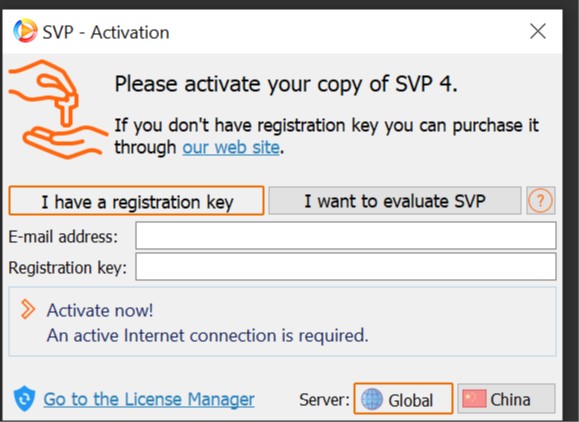Image resolution: width=579 pixels, height=422 pixels.
Task: Open the 'our web site' link
Action: [x=231, y=148]
